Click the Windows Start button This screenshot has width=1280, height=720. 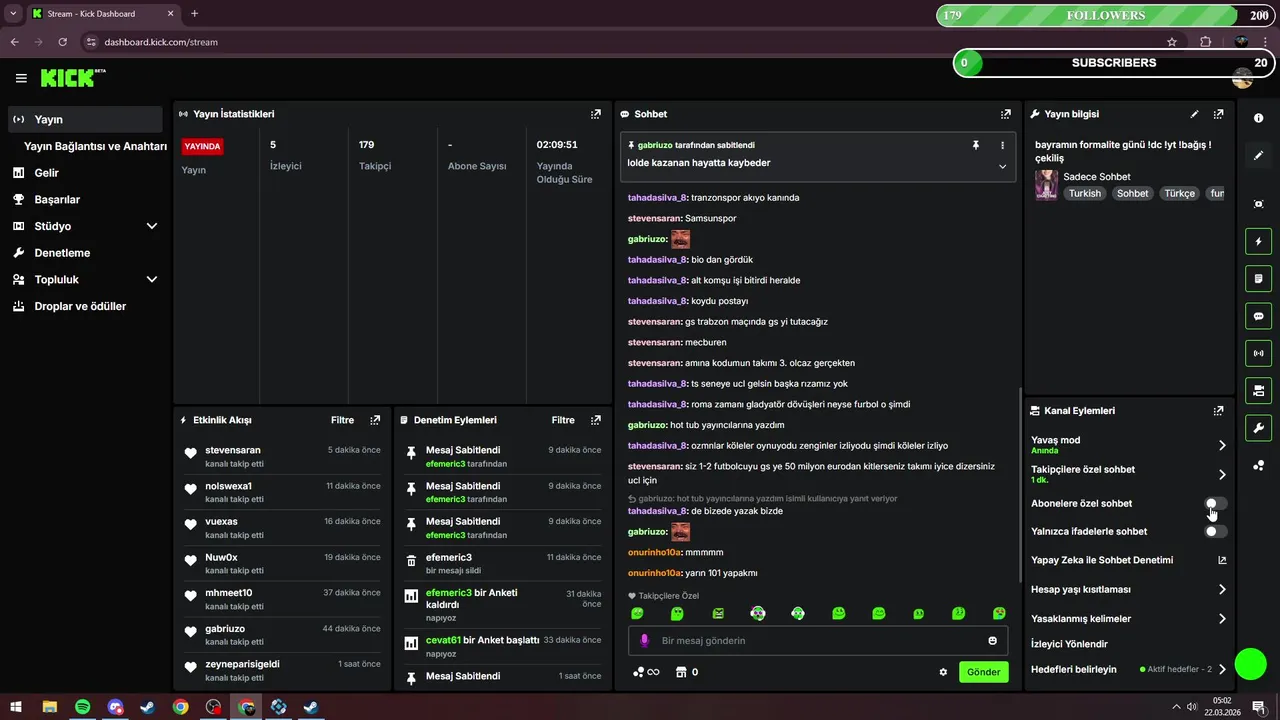tap(16, 707)
